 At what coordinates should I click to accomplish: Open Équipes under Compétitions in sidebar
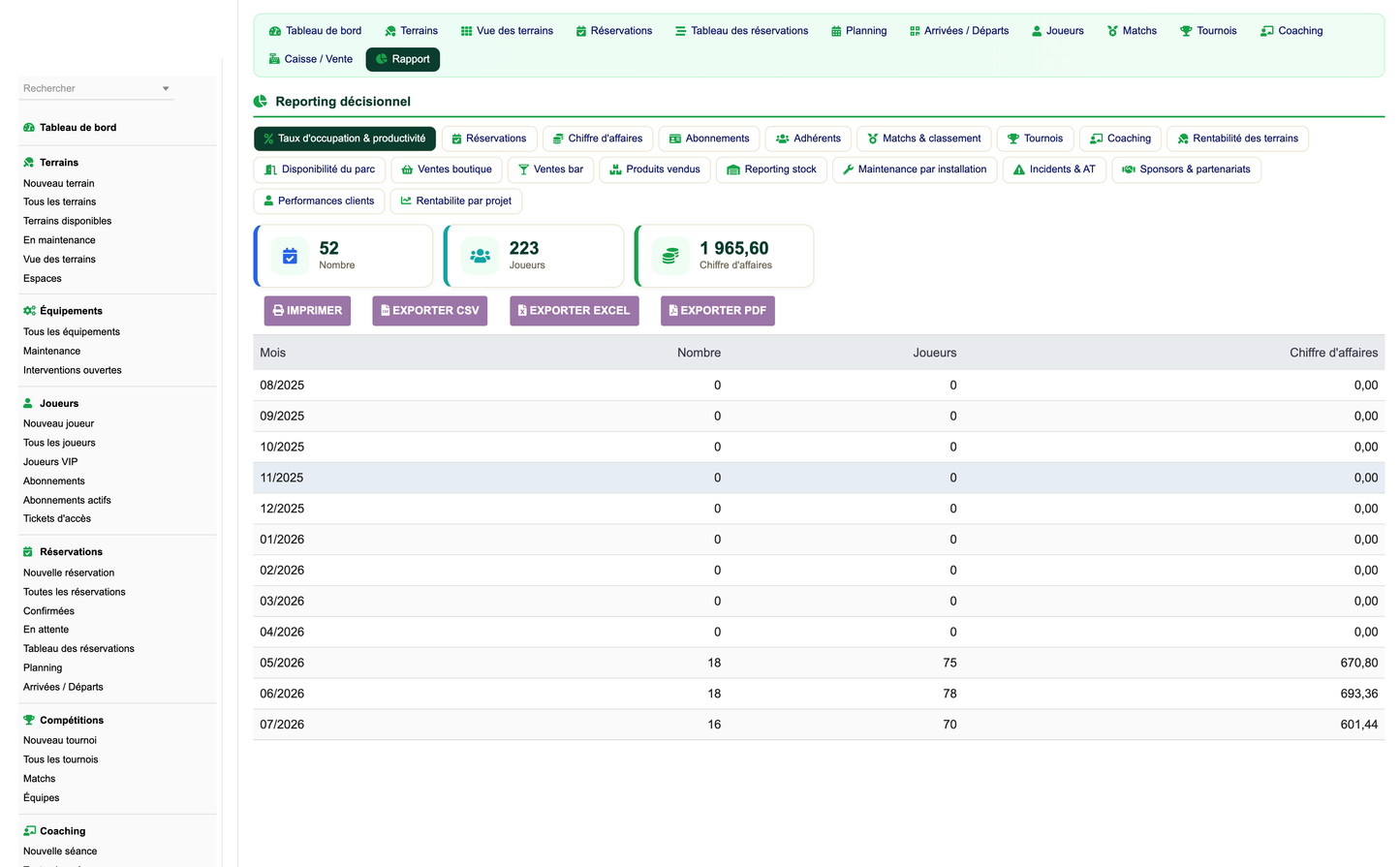coord(42,799)
